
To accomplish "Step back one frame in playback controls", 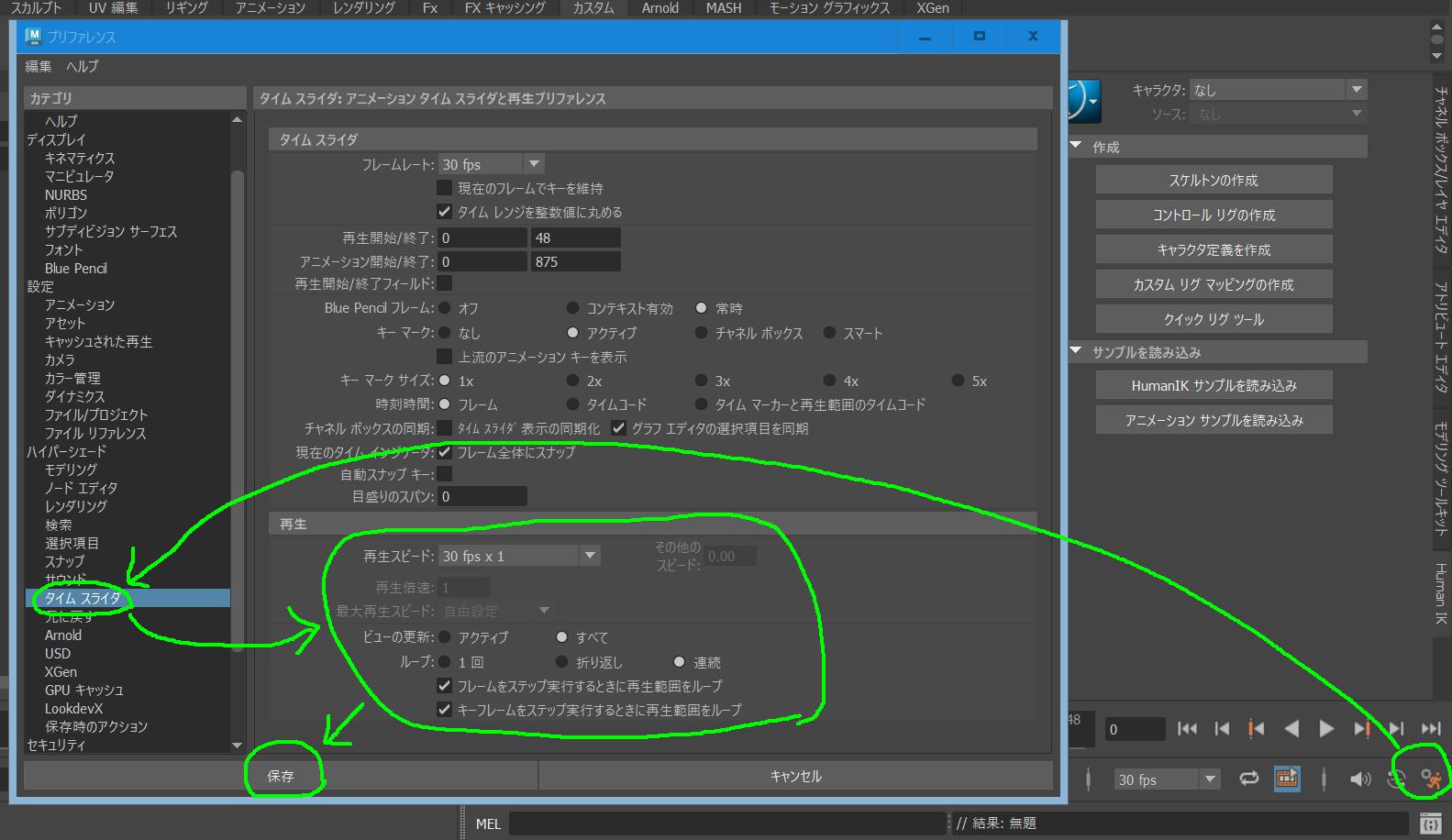I will tap(1222, 729).
